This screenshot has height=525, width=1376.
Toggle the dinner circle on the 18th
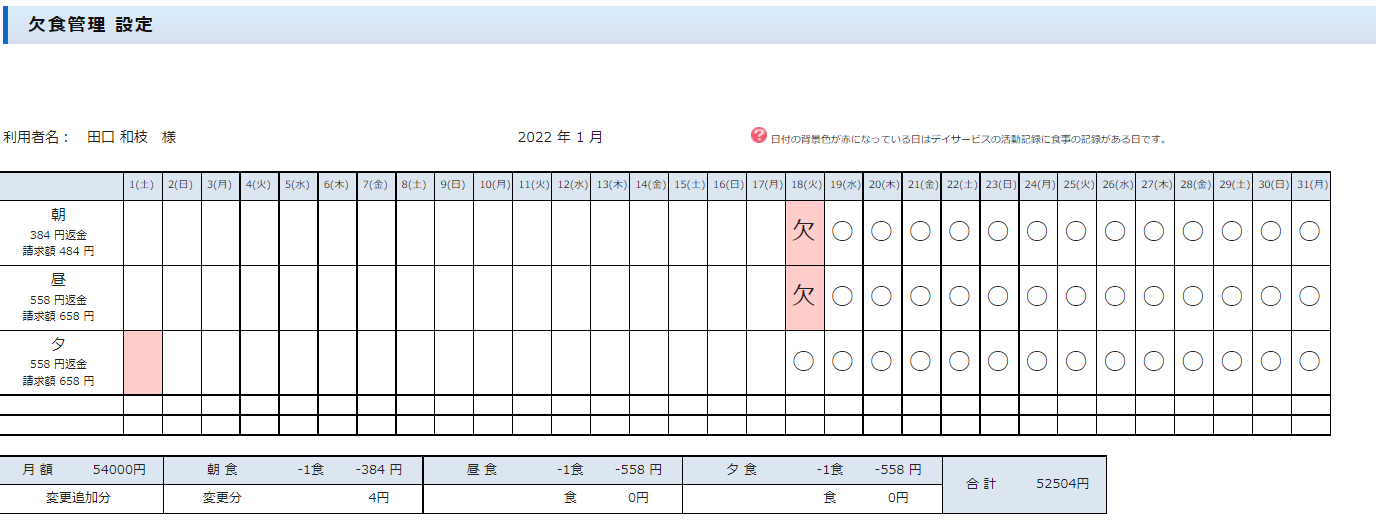[804, 362]
